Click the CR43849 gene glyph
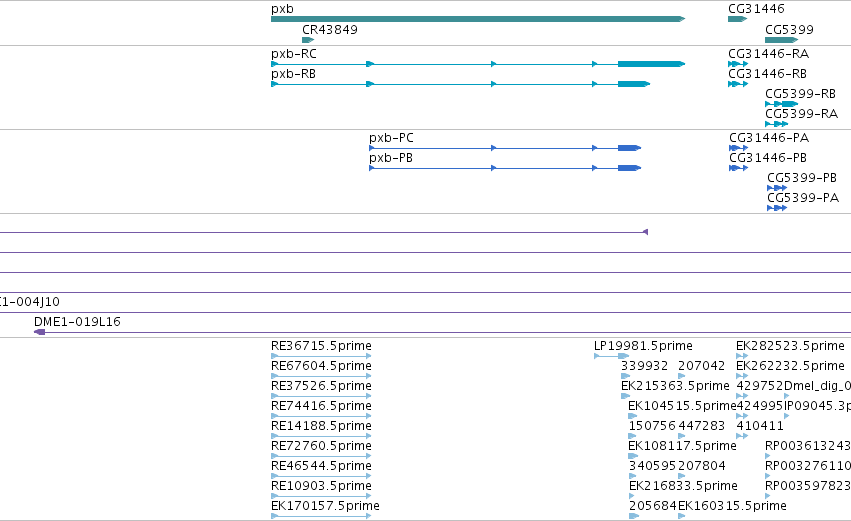Screen dimensions: 851x521 pyautogui.click(x=308, y=40)
